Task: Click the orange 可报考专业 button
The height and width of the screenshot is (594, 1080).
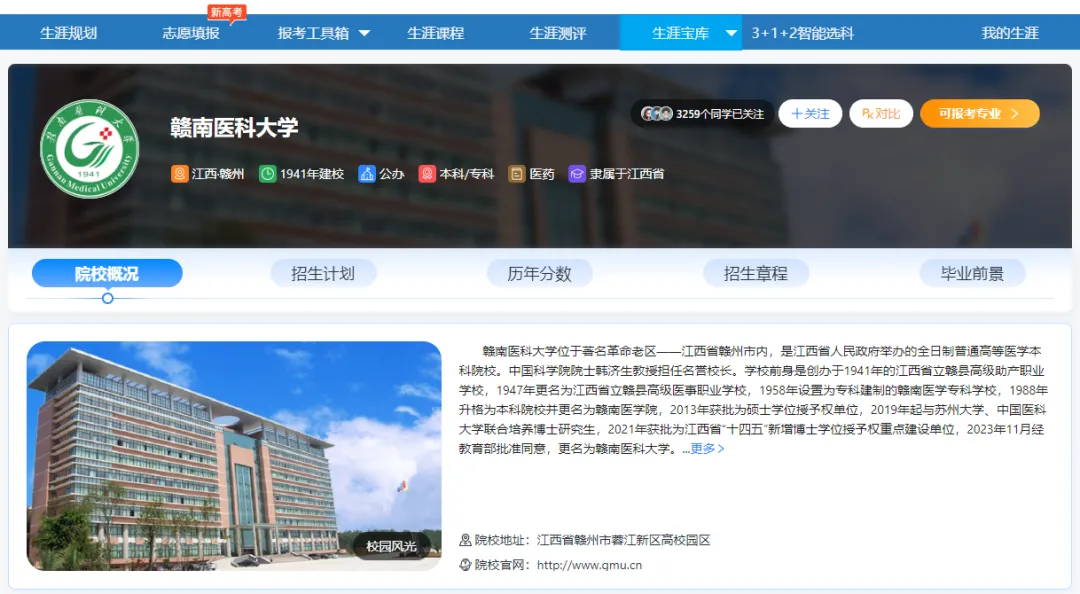Action: pyautogui.click(x=979, y=114)
